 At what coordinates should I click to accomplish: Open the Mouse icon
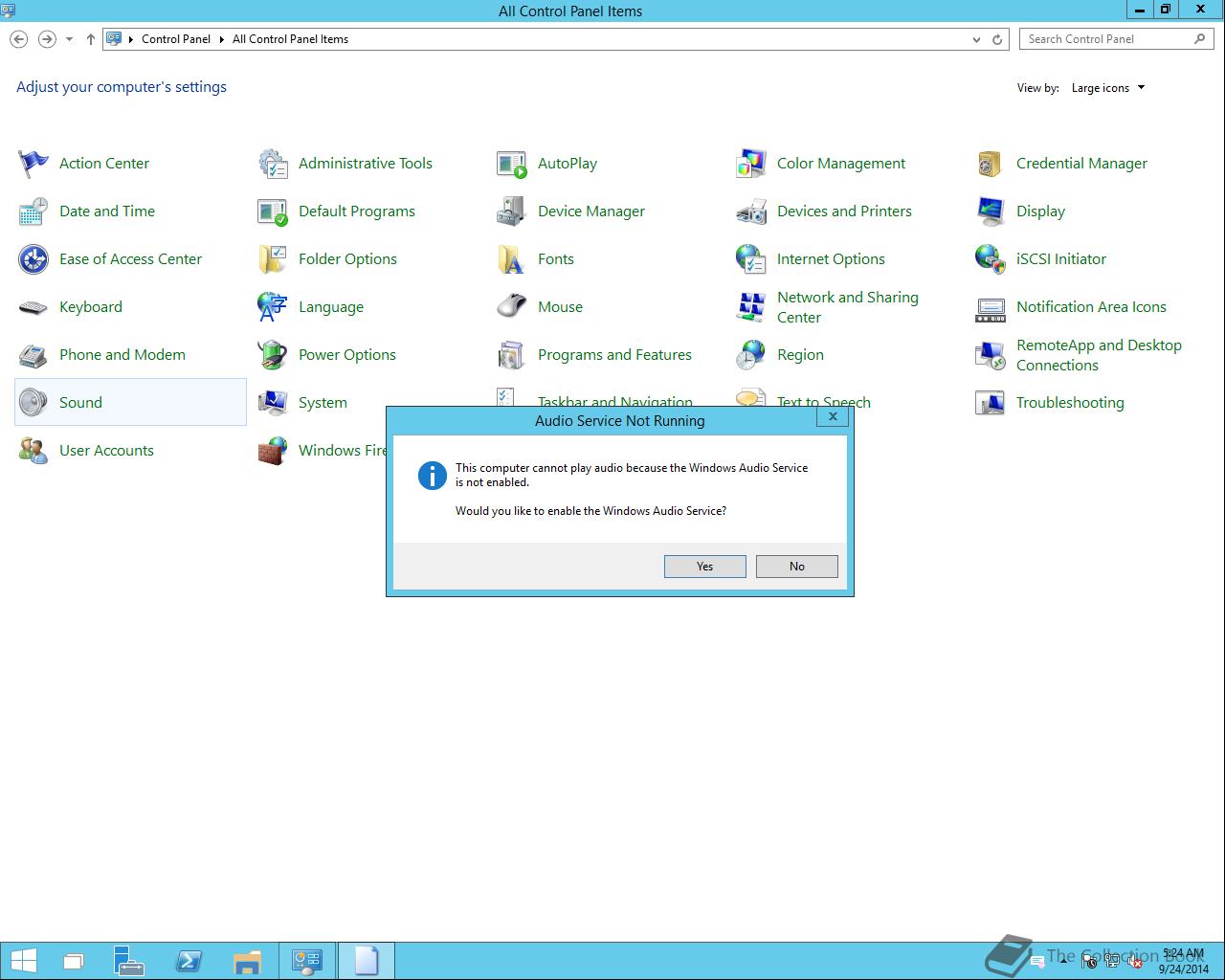(512, 307)
